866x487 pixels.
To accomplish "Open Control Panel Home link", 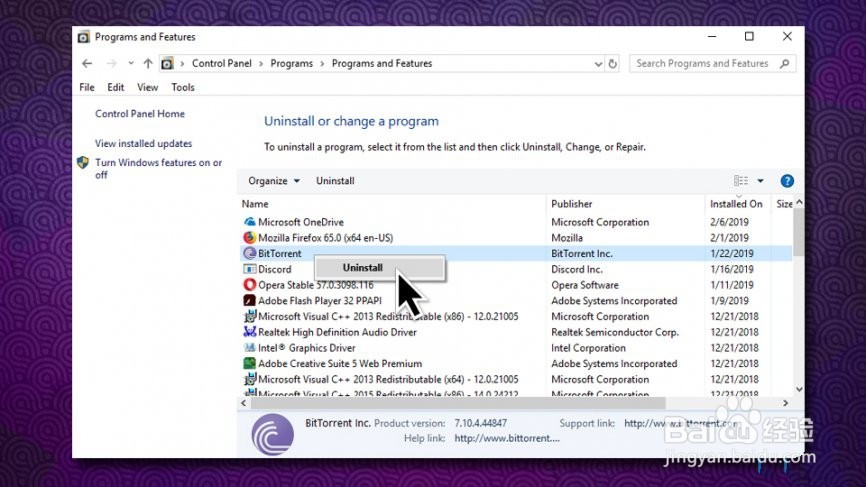I will pyautogui.click(x=140, y=114).
